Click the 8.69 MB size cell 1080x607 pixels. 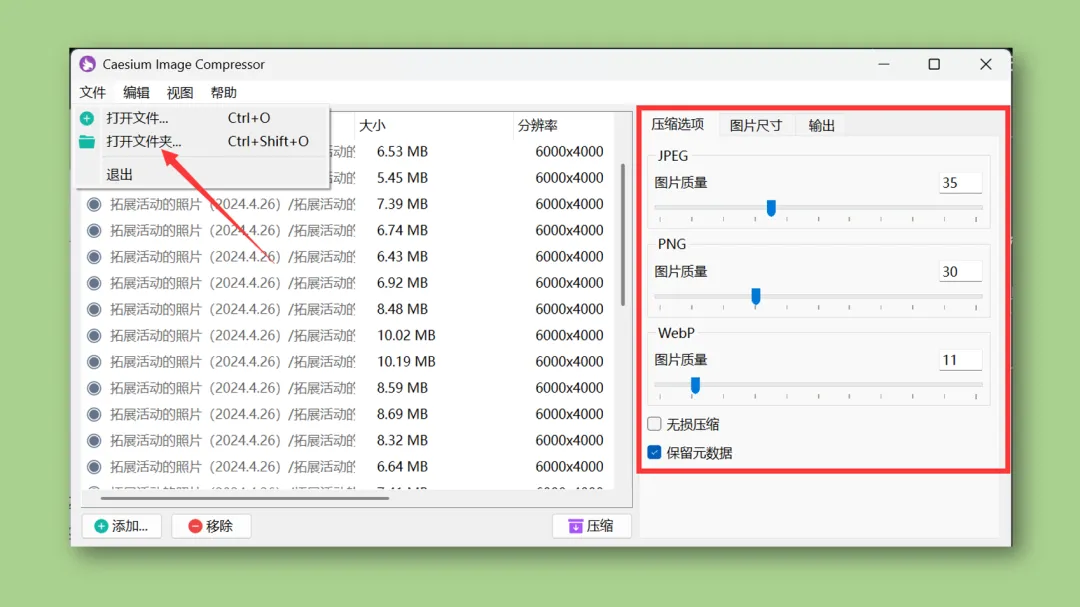point(402,414)
